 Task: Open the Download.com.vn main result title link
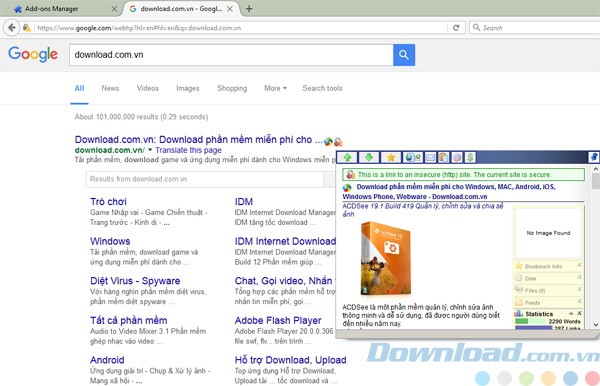[199, 140]
